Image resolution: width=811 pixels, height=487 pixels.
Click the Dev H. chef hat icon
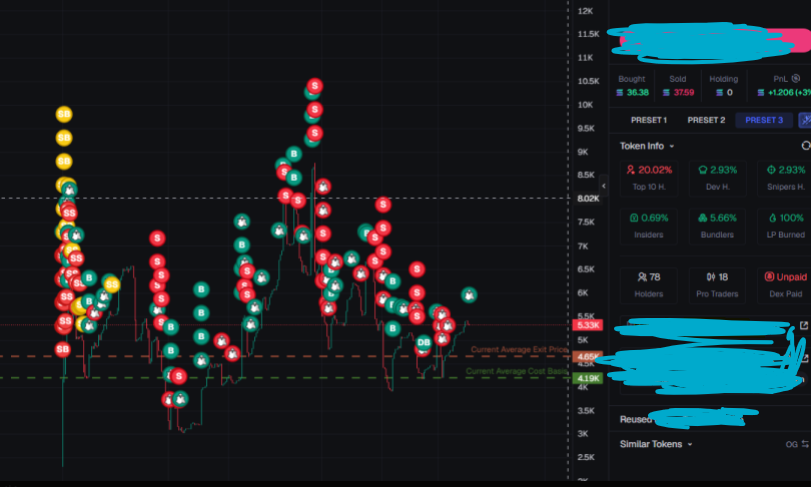pyautogui.click(x=702, y=170)
